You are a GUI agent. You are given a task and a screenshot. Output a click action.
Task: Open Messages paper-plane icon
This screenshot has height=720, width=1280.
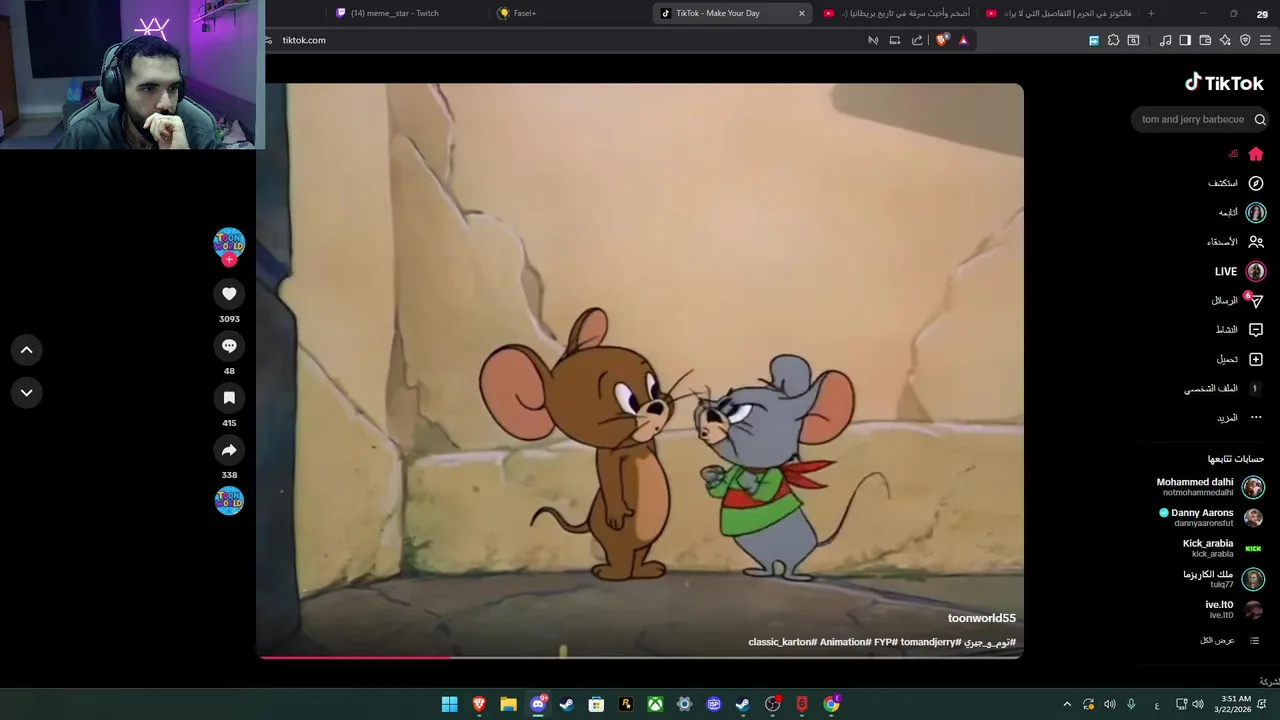[1256, 301]
